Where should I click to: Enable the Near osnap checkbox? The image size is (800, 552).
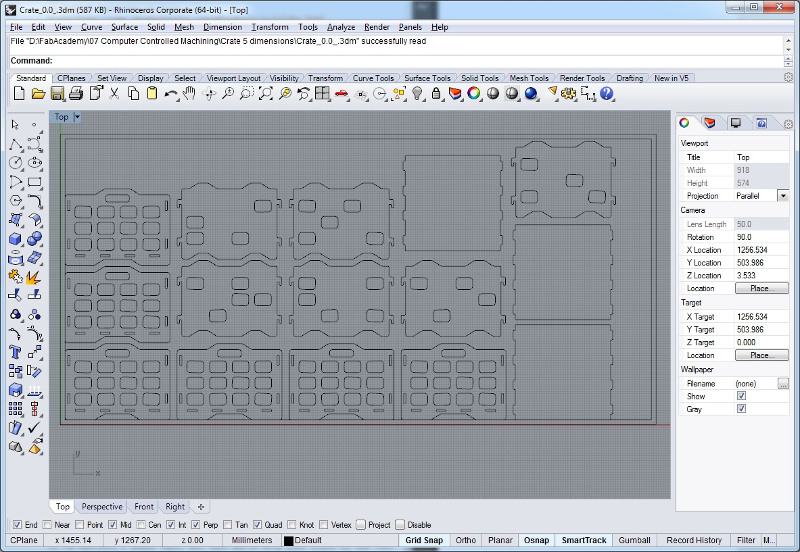click(x=47, y=525)
